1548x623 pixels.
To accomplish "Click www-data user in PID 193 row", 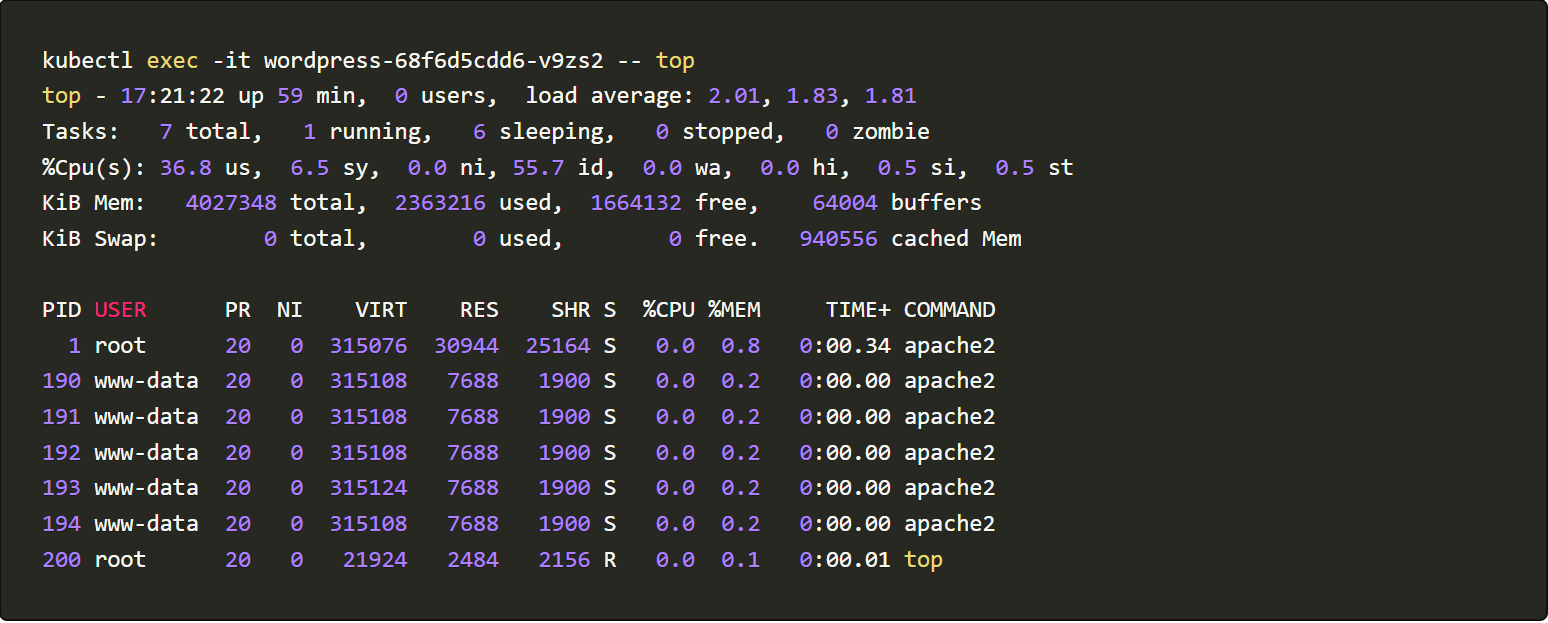I will coord(146,488).
